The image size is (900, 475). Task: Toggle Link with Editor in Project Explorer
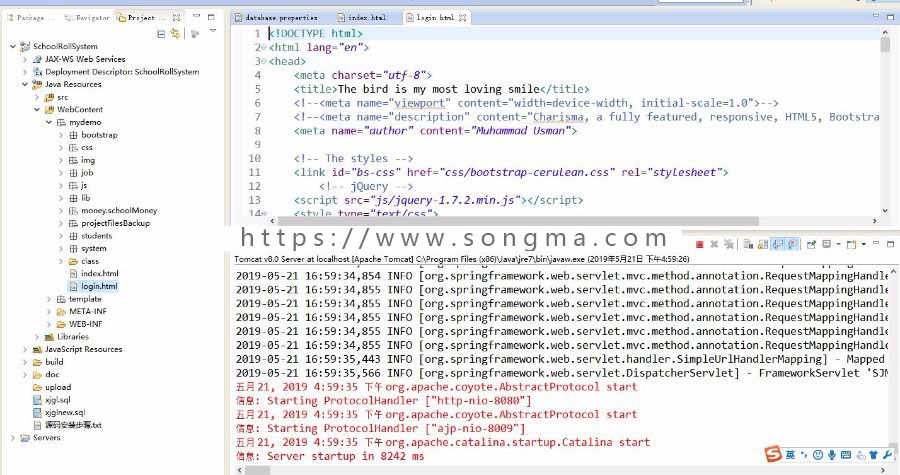(x=175, y=34)
